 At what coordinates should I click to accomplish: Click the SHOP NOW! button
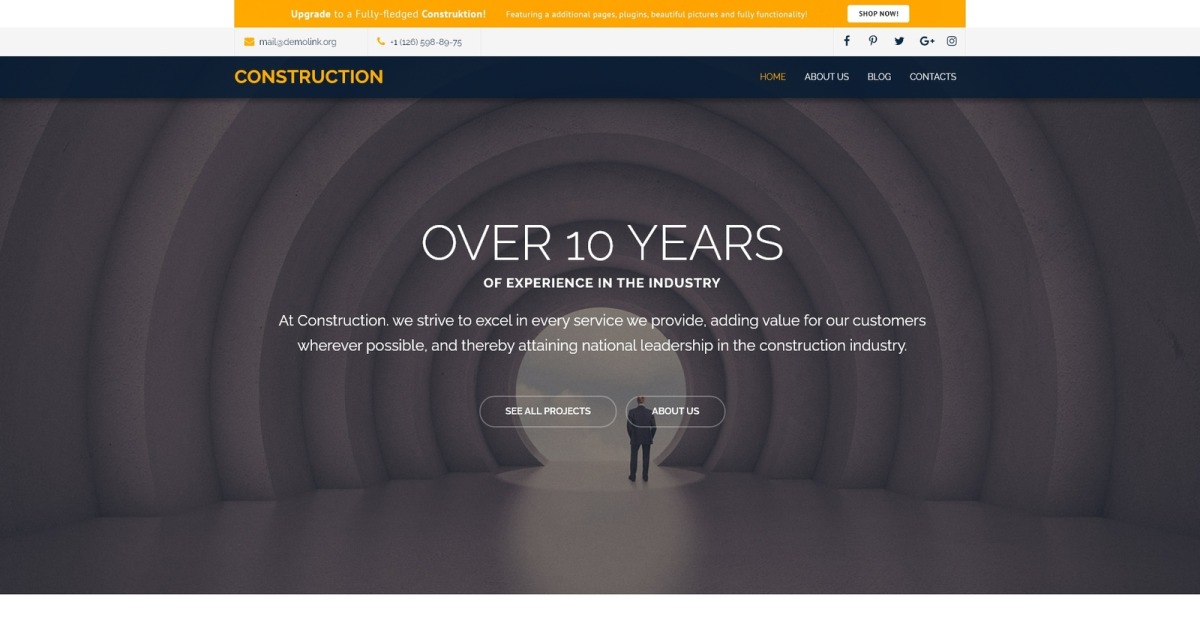878,14
